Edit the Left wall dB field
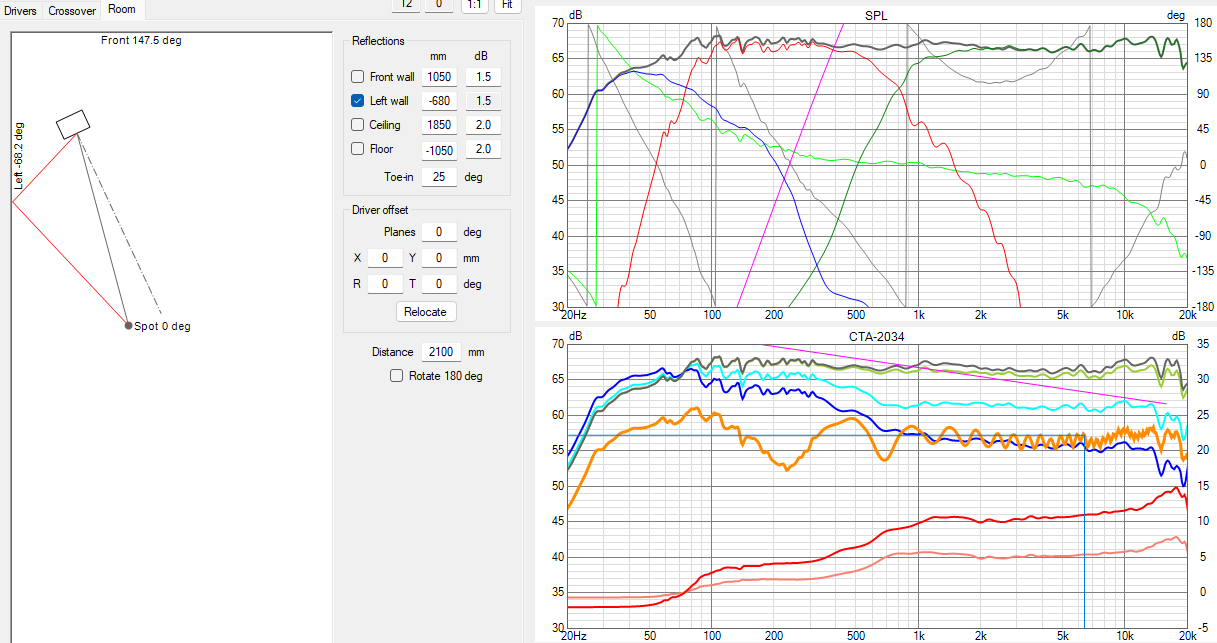Screen dimensions: 1217x643 [483, 101]
